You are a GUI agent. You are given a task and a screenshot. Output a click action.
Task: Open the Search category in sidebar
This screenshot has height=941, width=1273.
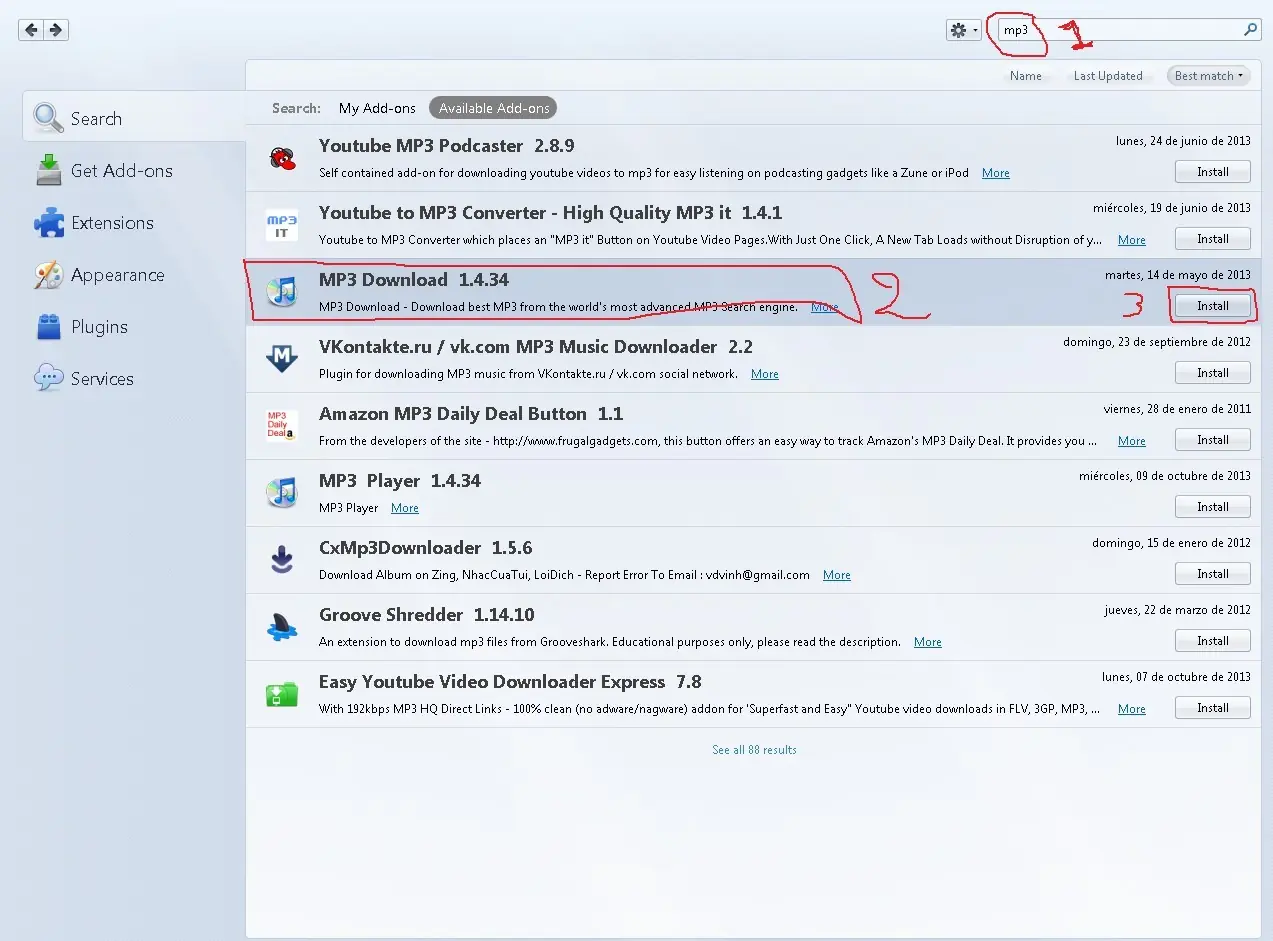click(134, 118)
